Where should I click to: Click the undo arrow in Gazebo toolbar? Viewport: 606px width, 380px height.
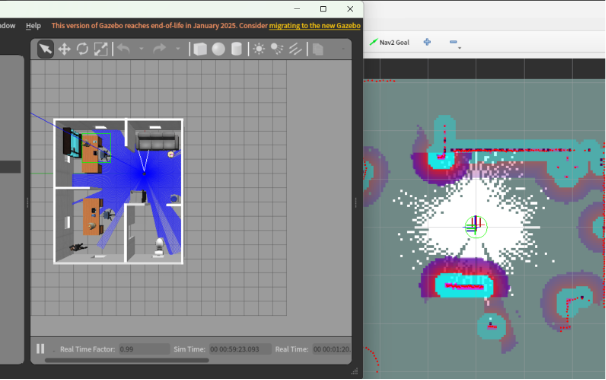pos(124,49)
